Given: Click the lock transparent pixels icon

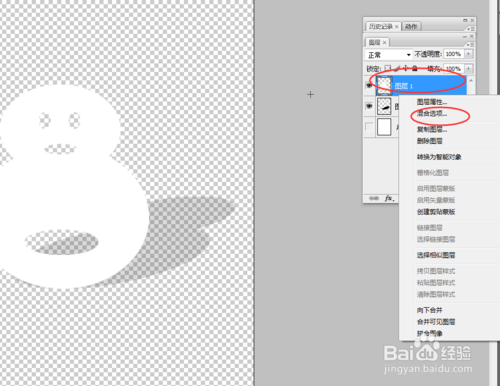Looking at the screenshot, I should pos(388,68).
